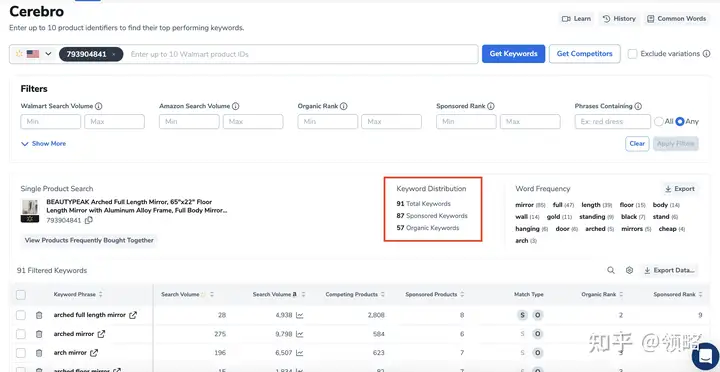Delete the 'arched full length mirror' keyword
Image resolution: width=720 pixels, height=372 pixels.
click(39, 315)
